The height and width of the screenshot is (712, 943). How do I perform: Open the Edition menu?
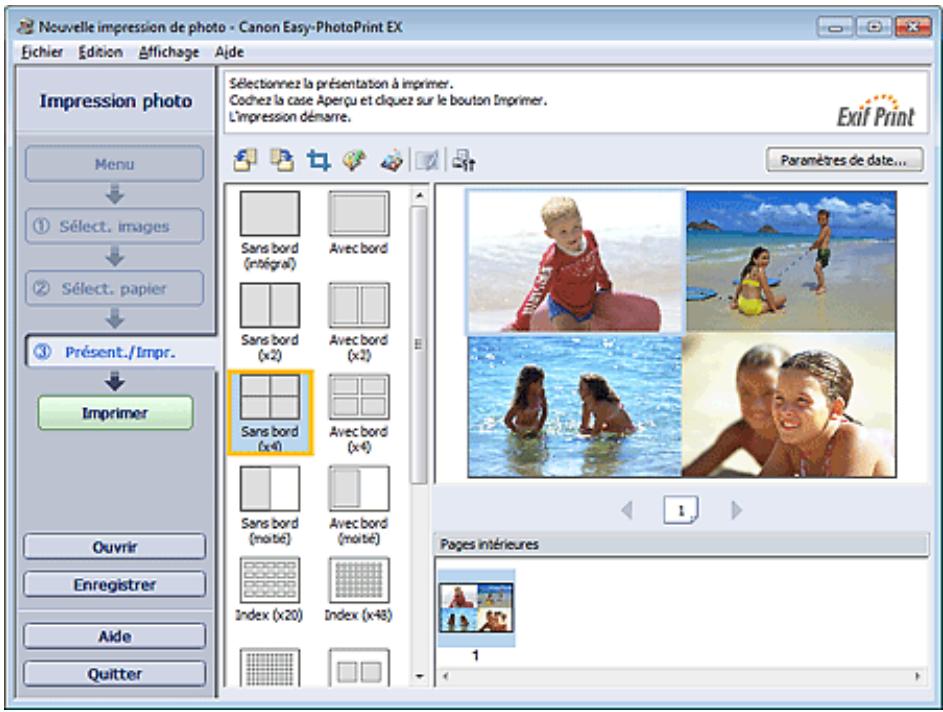[100, 52]
